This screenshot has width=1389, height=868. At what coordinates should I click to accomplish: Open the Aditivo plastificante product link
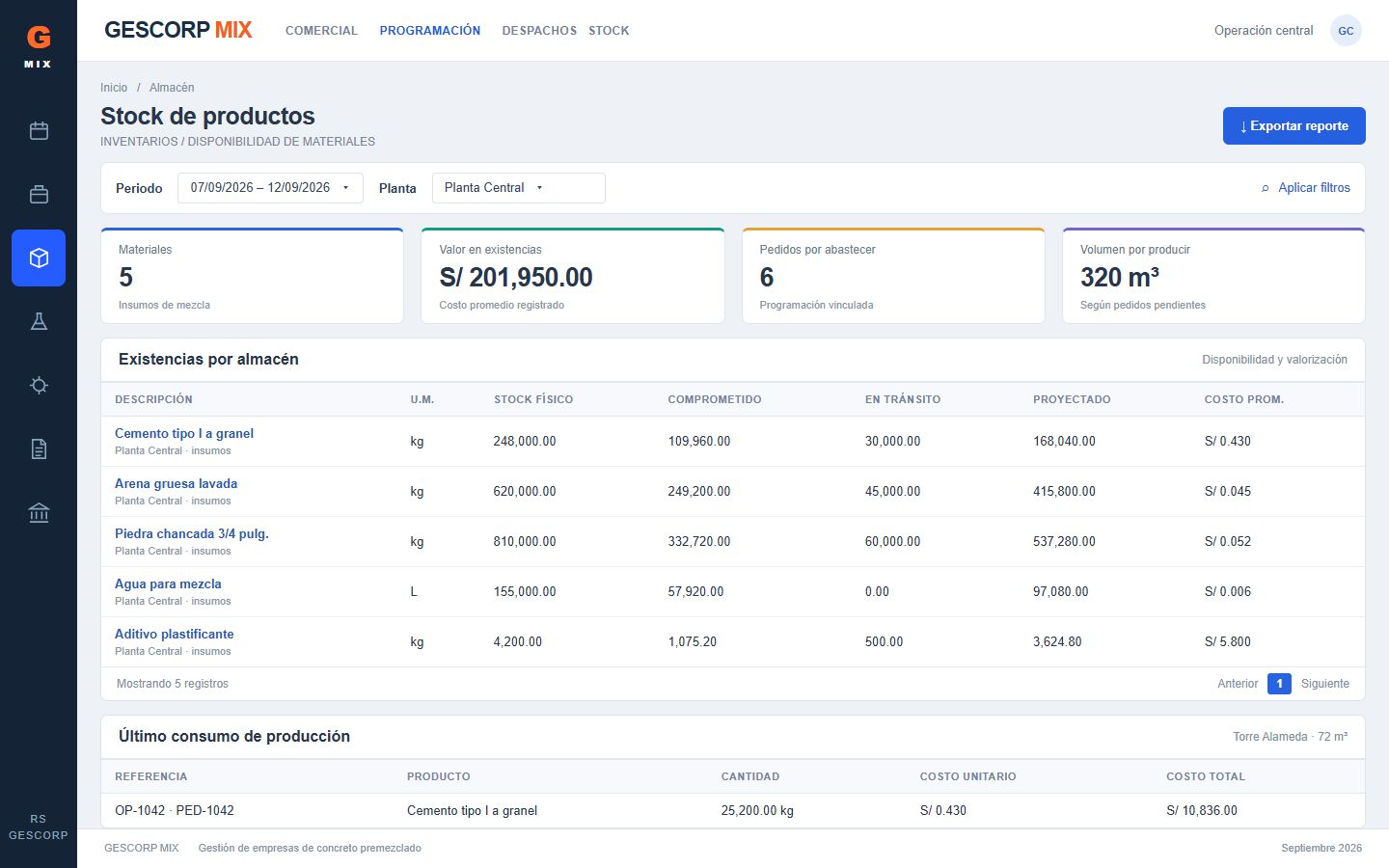point(175,635)
